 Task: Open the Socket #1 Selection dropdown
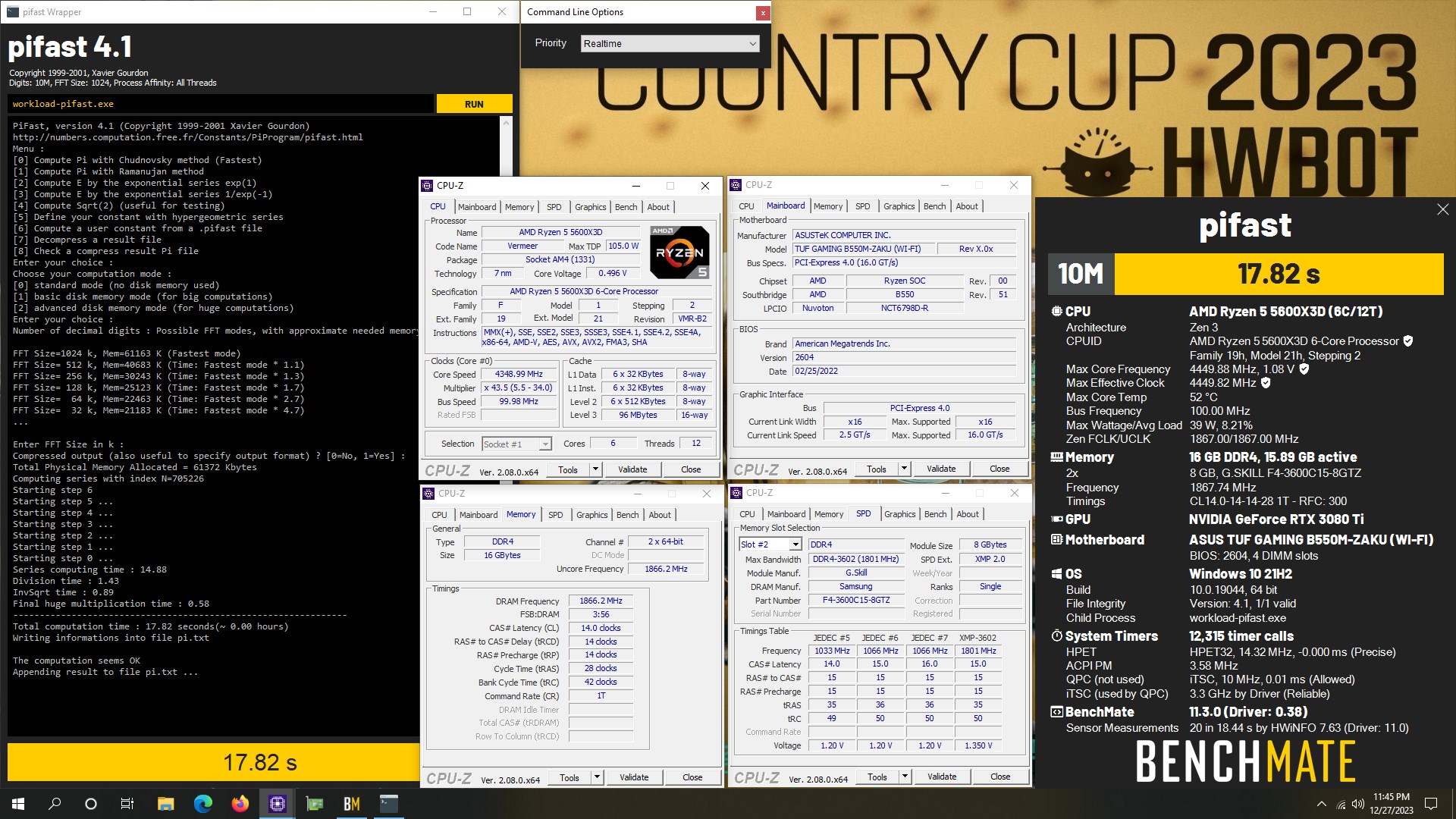(x=516, y=444)
